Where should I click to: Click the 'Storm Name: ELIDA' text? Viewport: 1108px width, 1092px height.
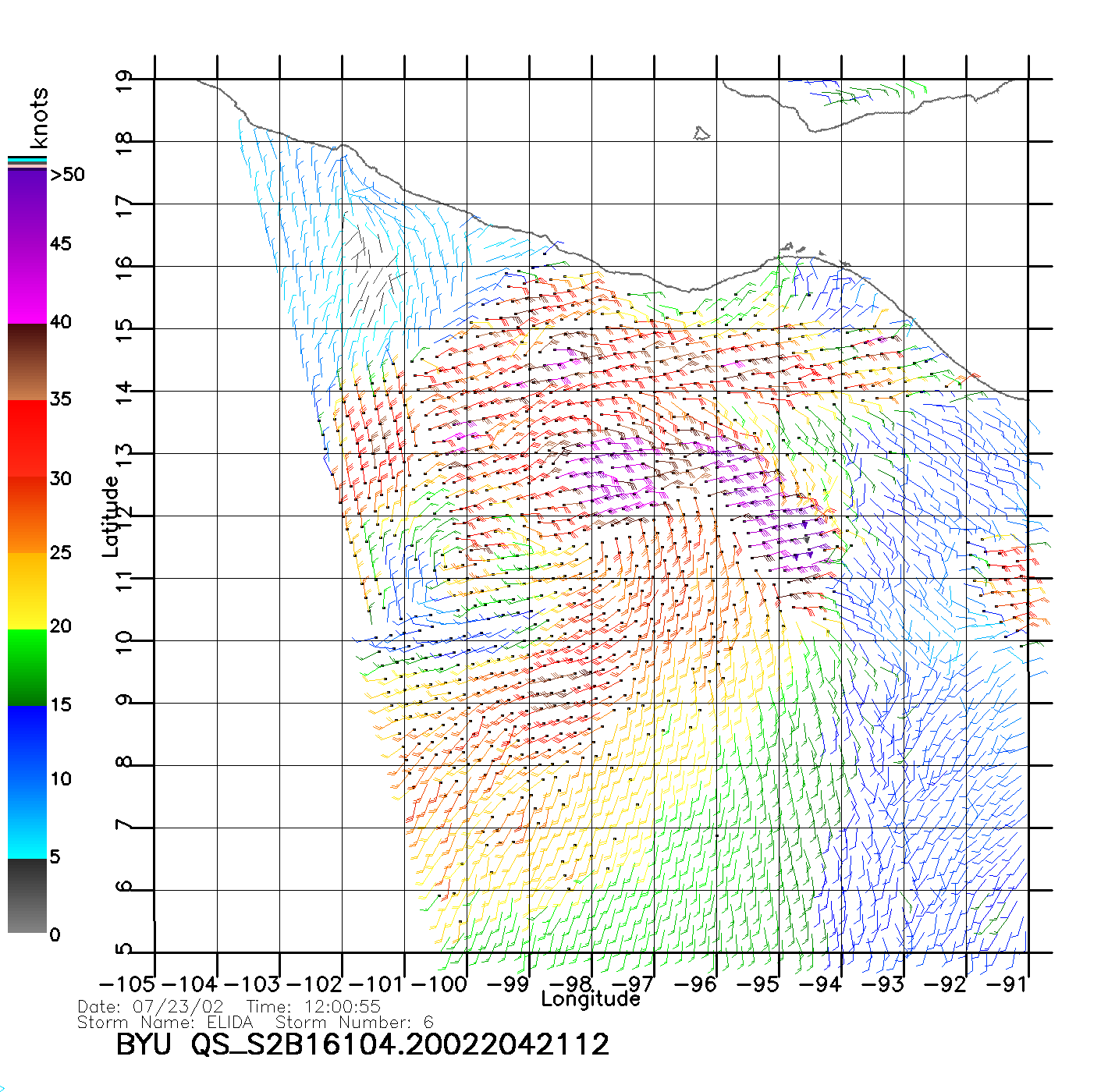[165, 1023]
